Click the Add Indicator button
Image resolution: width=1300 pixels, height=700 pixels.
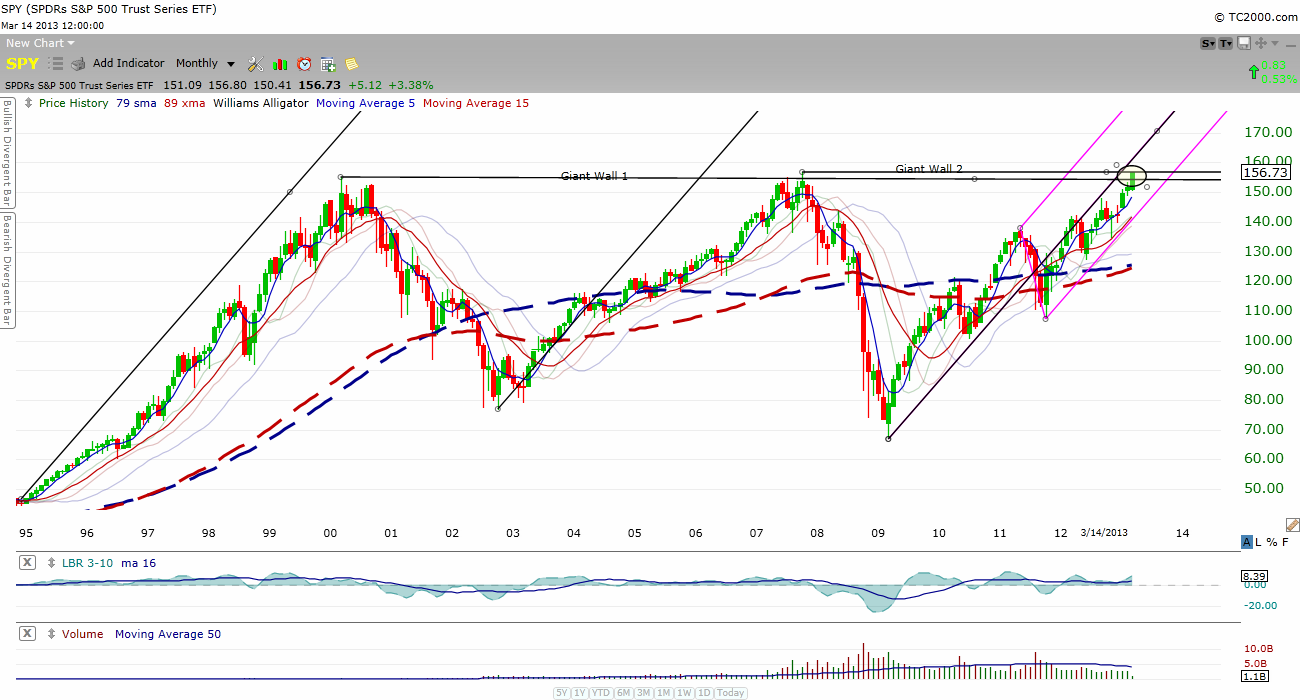pos(129,63)
